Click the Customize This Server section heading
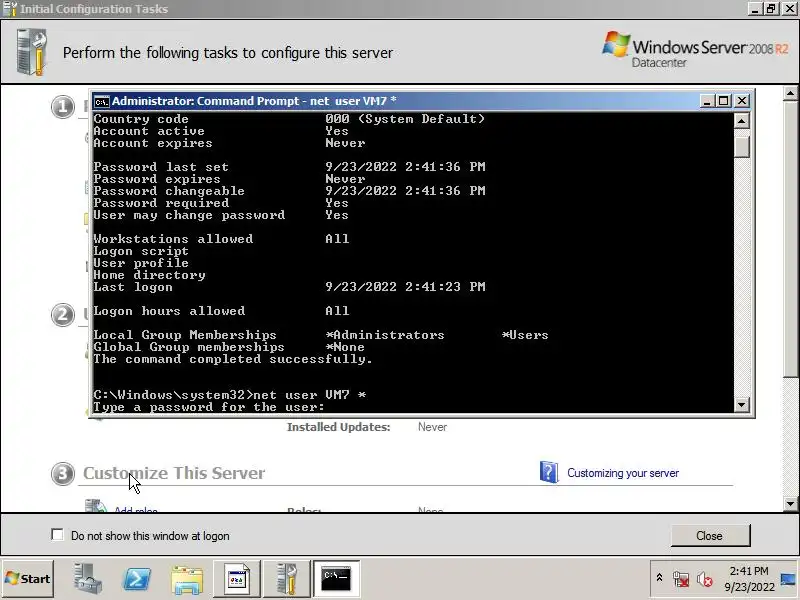The image size is (800, 600). (174, 473)
